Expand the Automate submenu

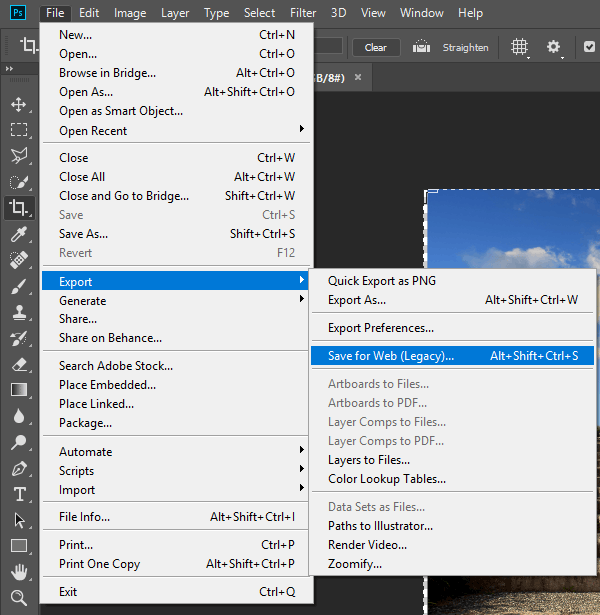click(176, 451)
